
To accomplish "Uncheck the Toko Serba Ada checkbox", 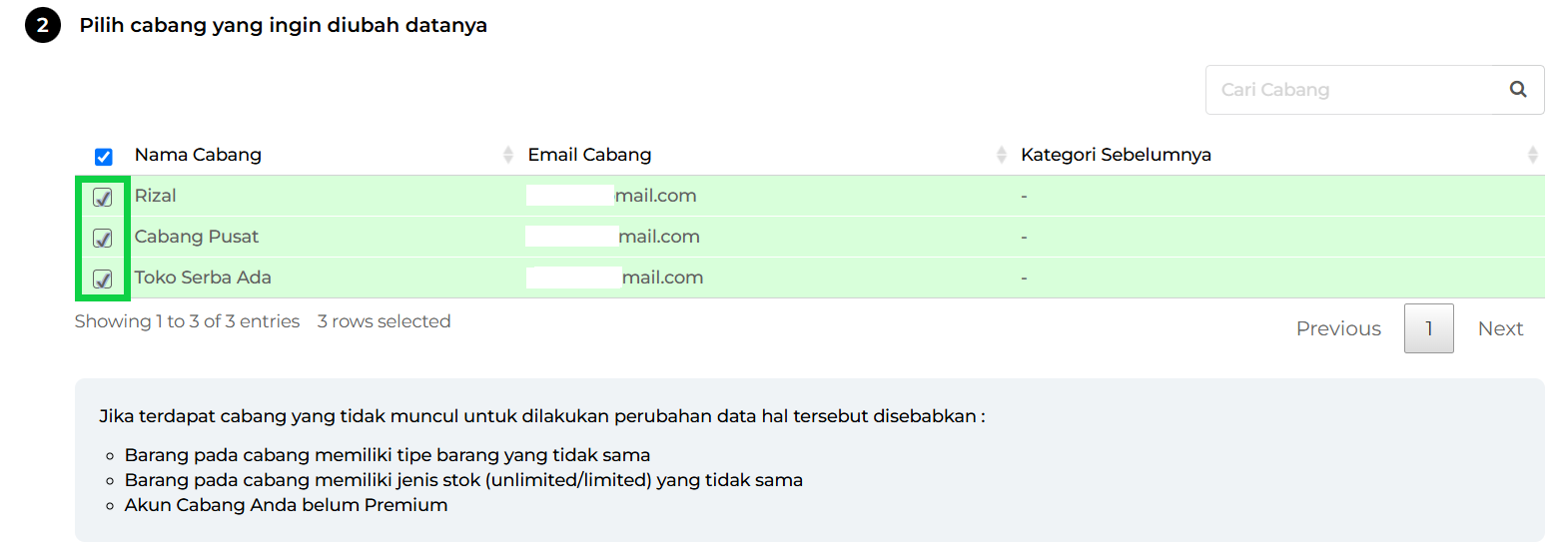I will [102, 278].
